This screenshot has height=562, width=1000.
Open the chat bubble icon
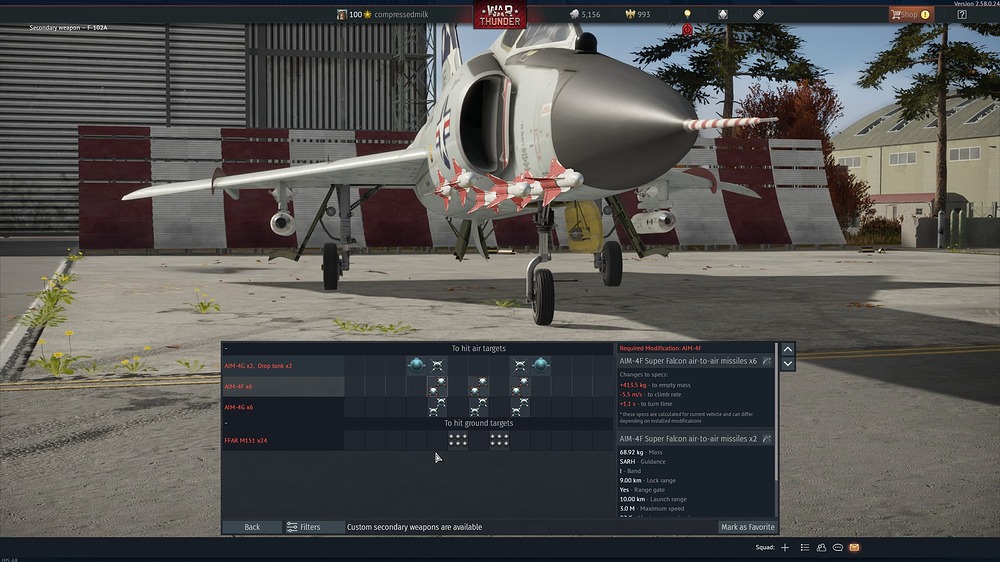(x=838, y=547)
